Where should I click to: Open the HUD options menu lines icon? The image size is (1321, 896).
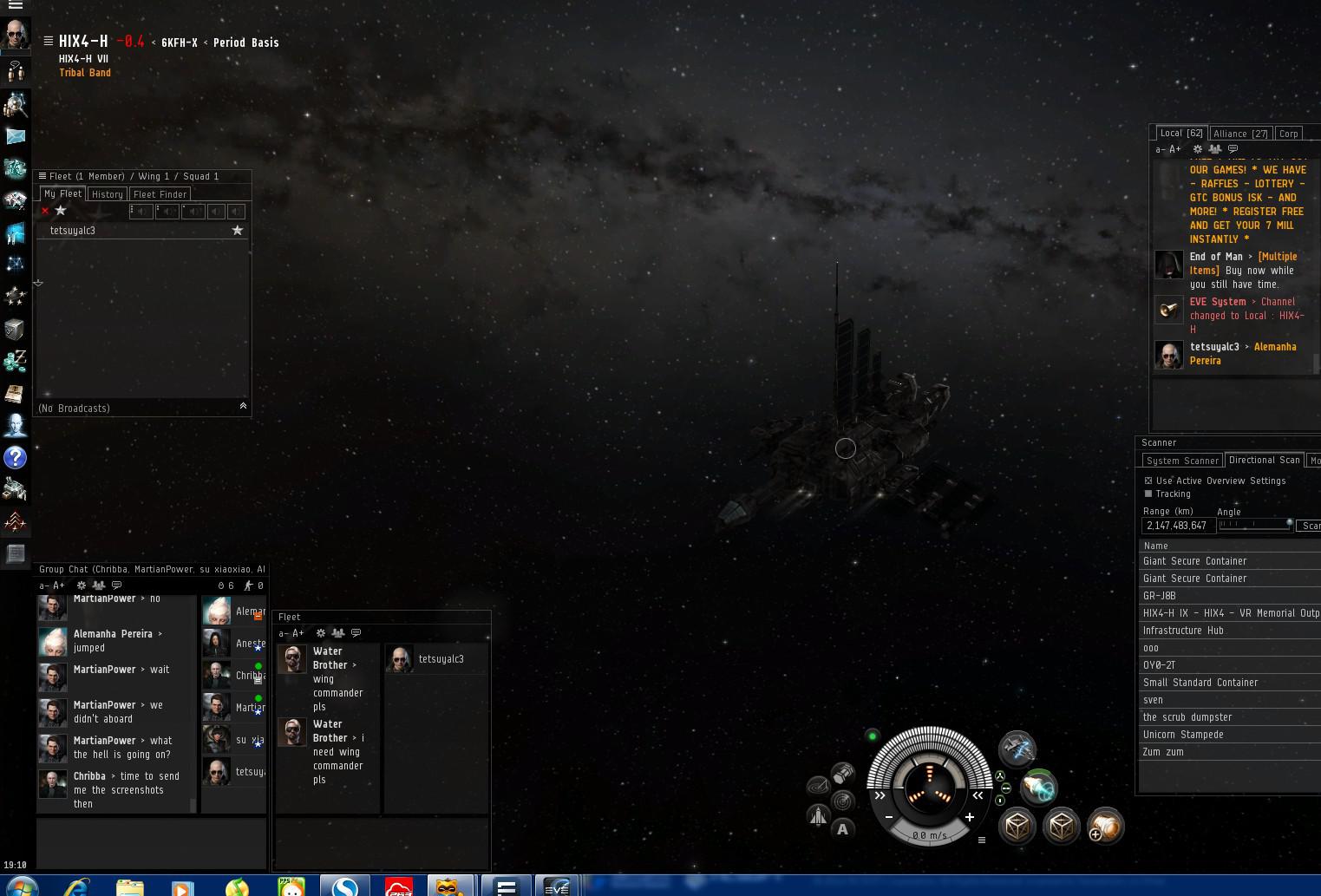pyautogui.click(x=981, y=840)
